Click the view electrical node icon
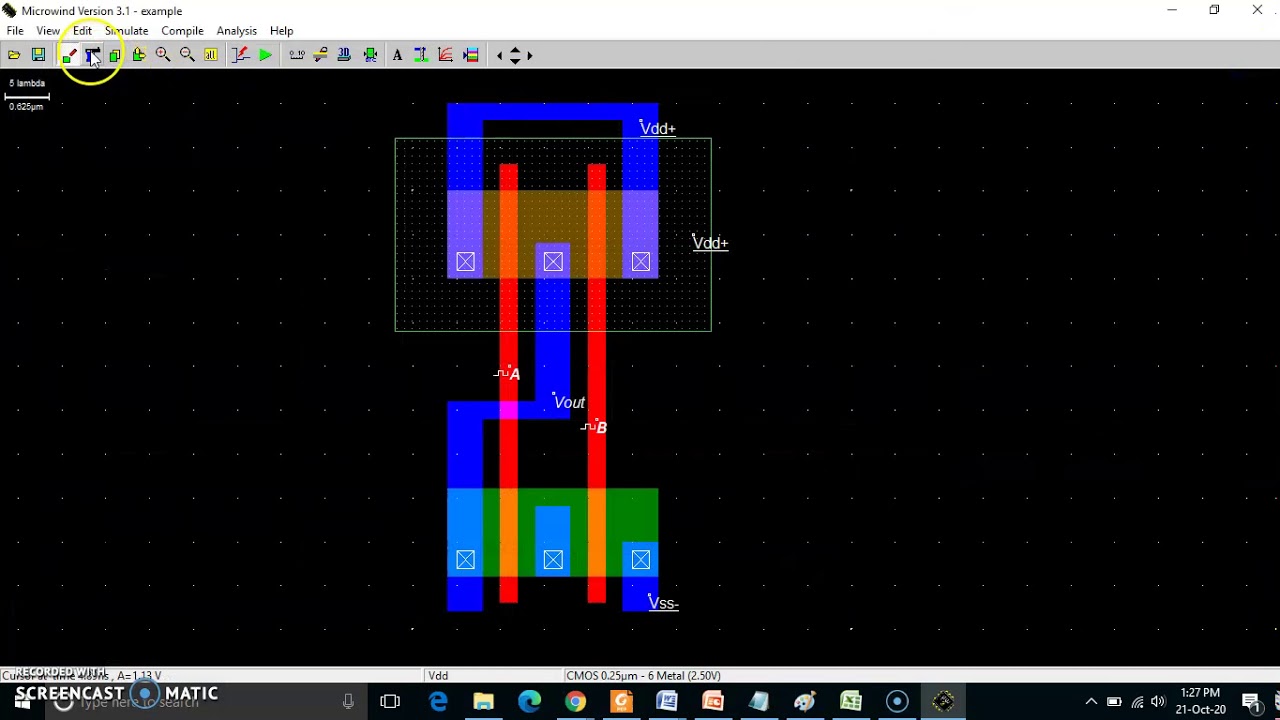The image size is (1280, 720). [421, 55]
